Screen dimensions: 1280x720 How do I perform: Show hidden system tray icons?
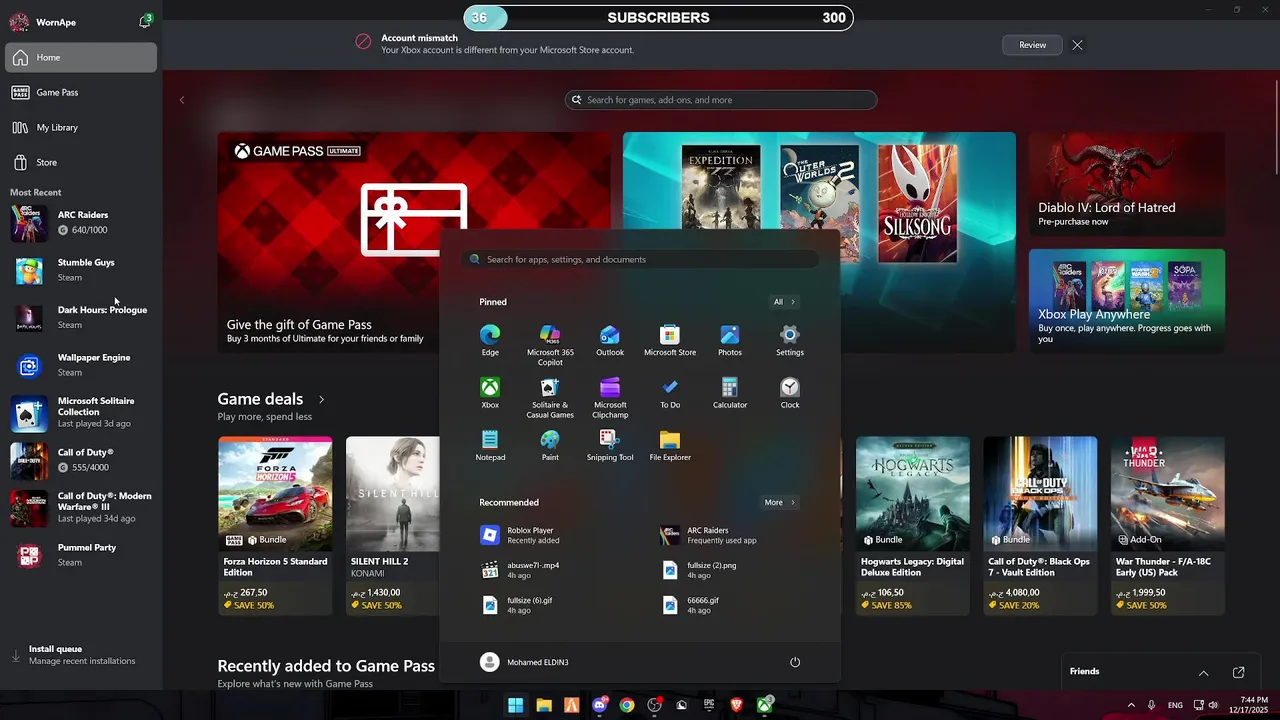(x=1131, y=705)
